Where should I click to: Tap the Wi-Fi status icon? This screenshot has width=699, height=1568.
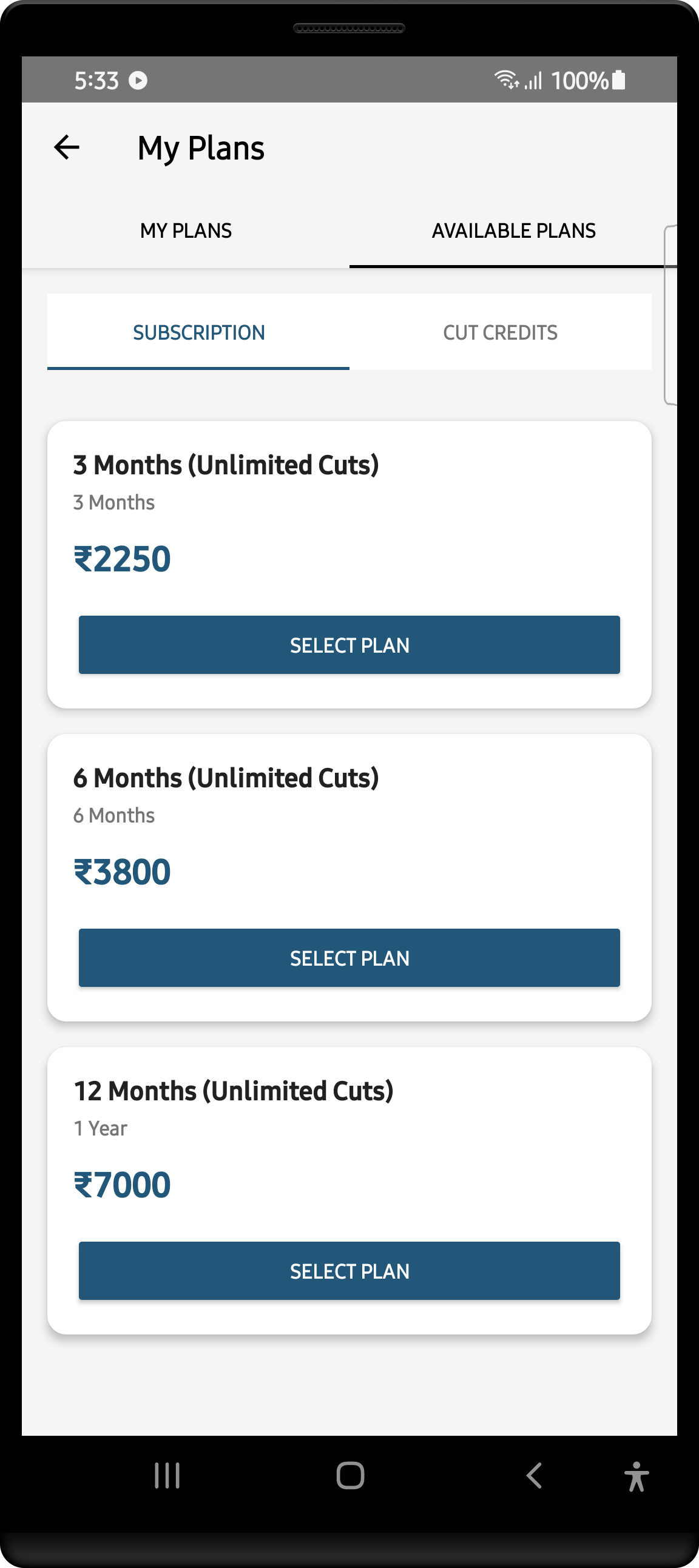coord(507,79)
